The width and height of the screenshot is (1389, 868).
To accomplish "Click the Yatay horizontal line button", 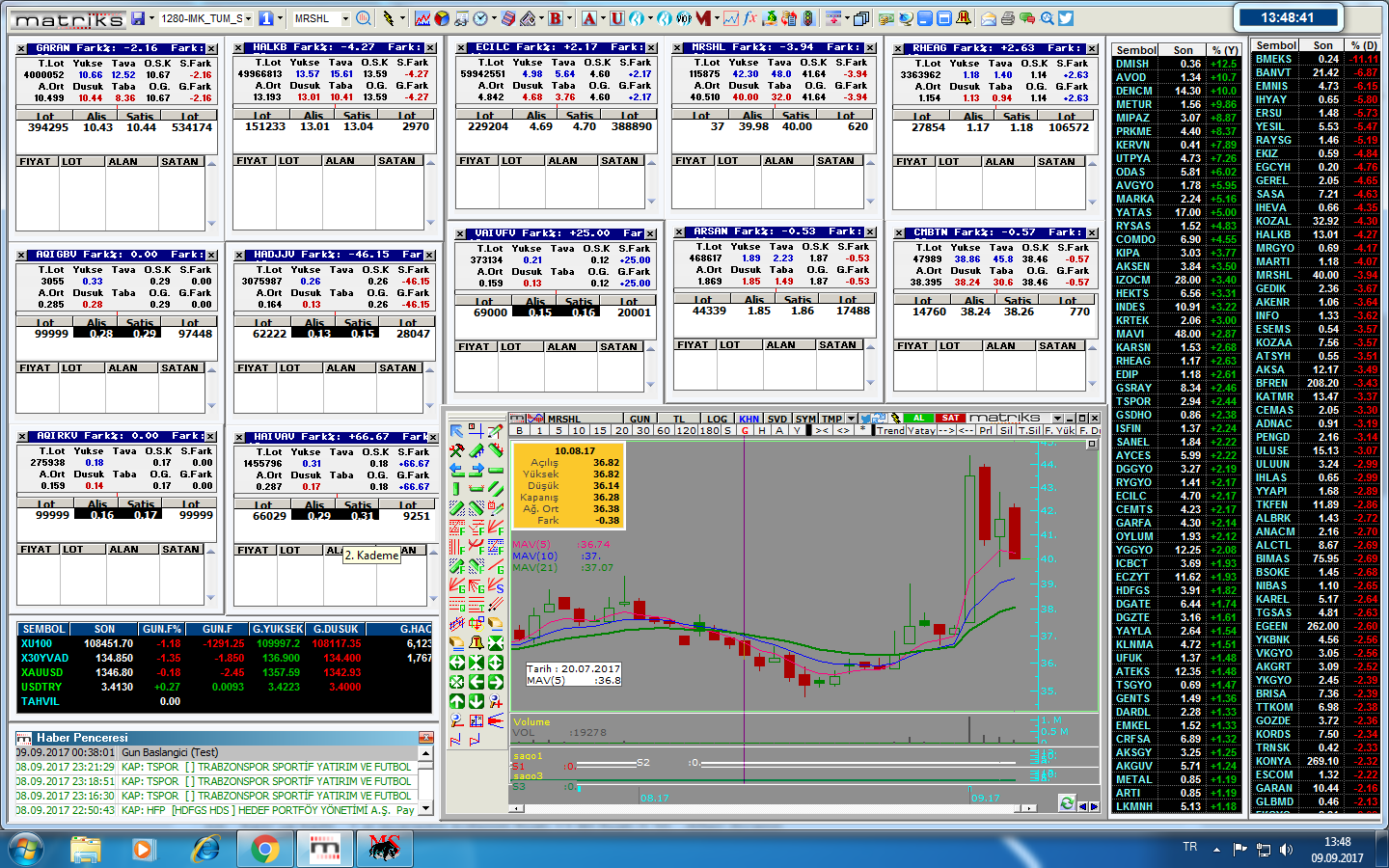I will coord(921,430).
